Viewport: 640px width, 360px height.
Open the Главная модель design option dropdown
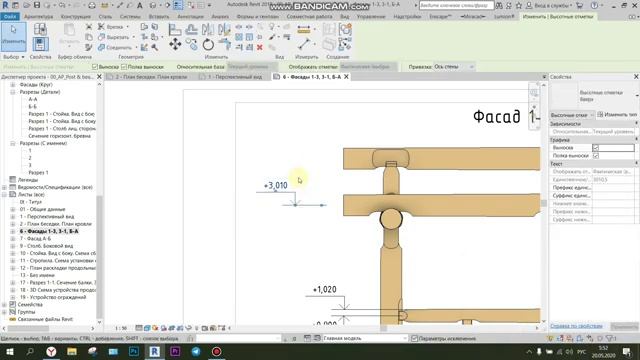point(364,338)
